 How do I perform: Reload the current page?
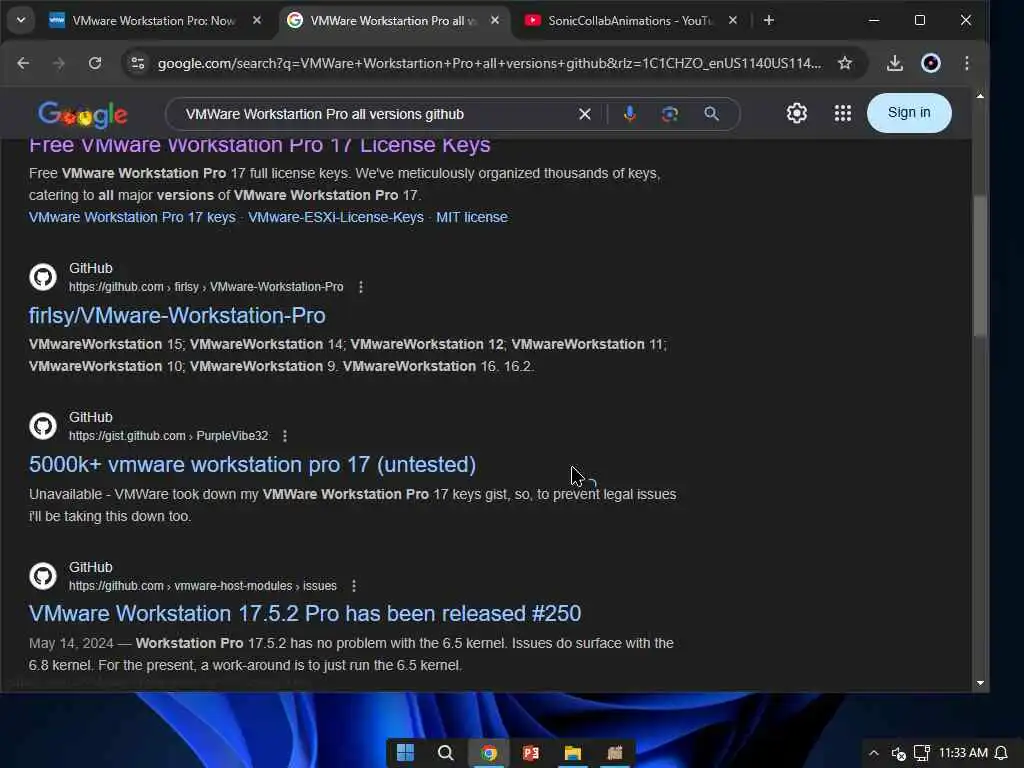pyautogui.click(x=95, y=63)
